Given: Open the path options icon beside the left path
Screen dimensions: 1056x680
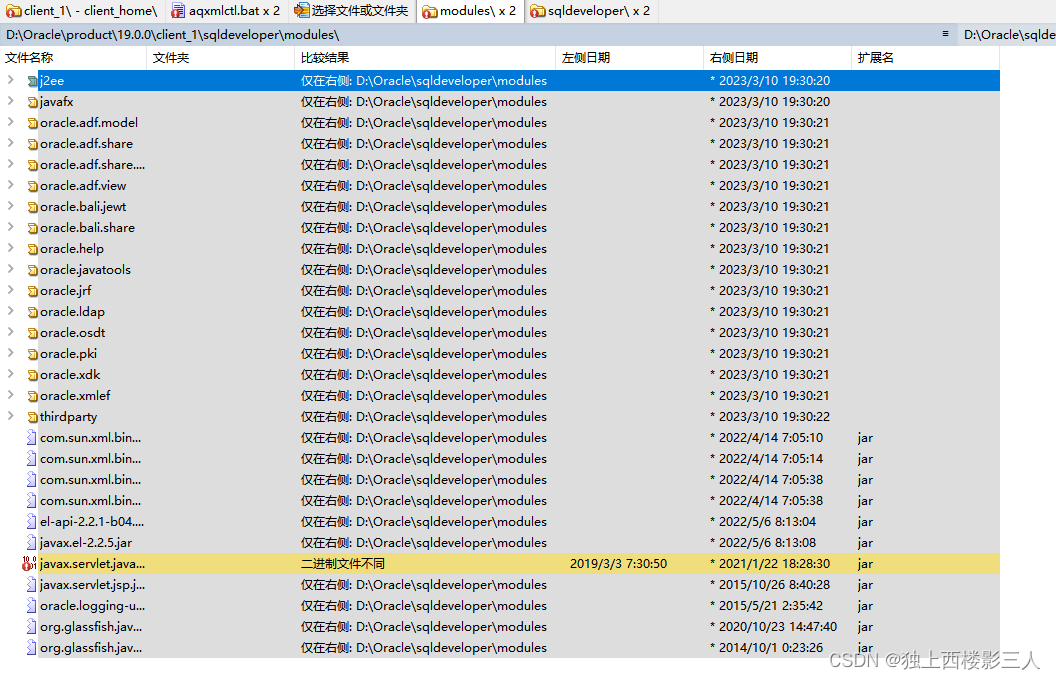Looking at the screenshot, I should point(946,34).
